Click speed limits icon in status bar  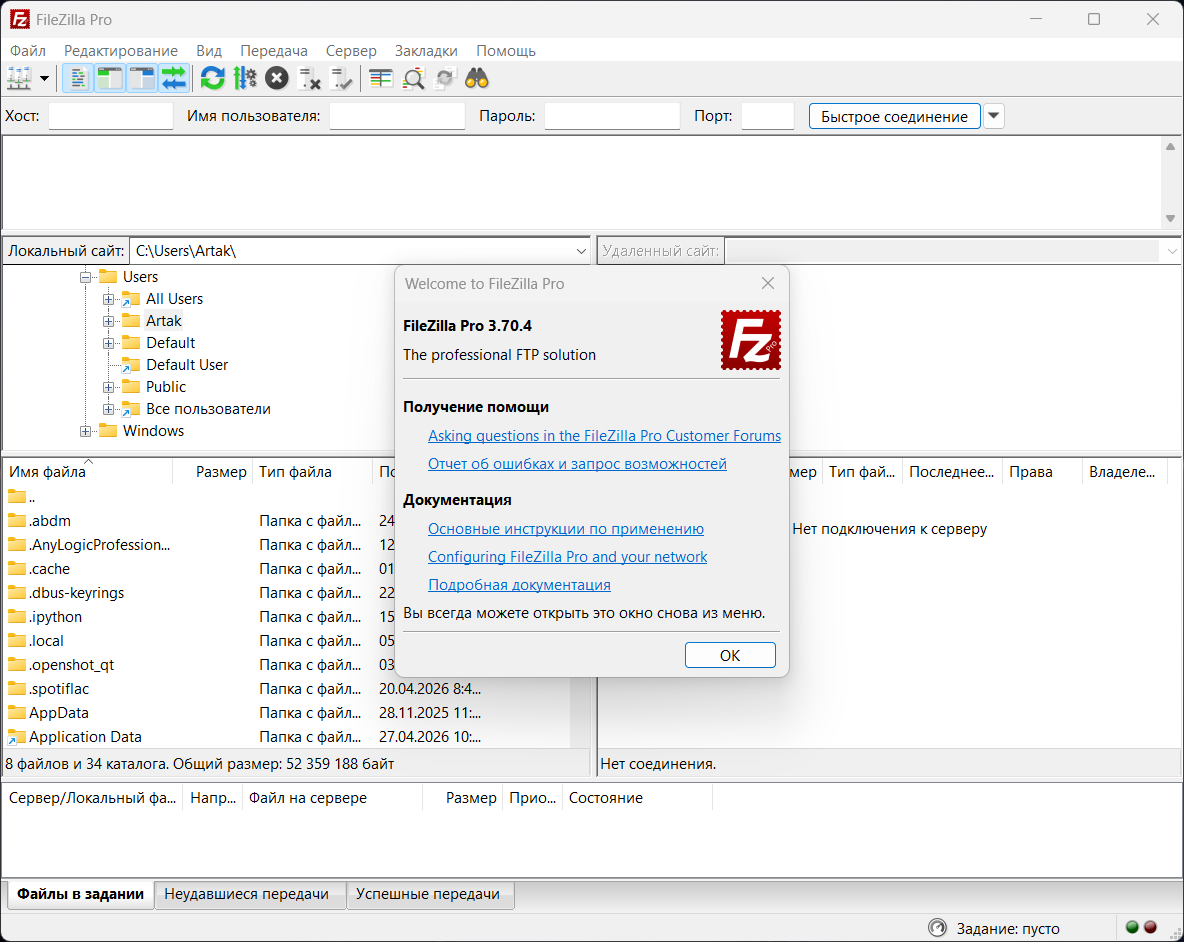pyautogui.click(x=937, y=928)
